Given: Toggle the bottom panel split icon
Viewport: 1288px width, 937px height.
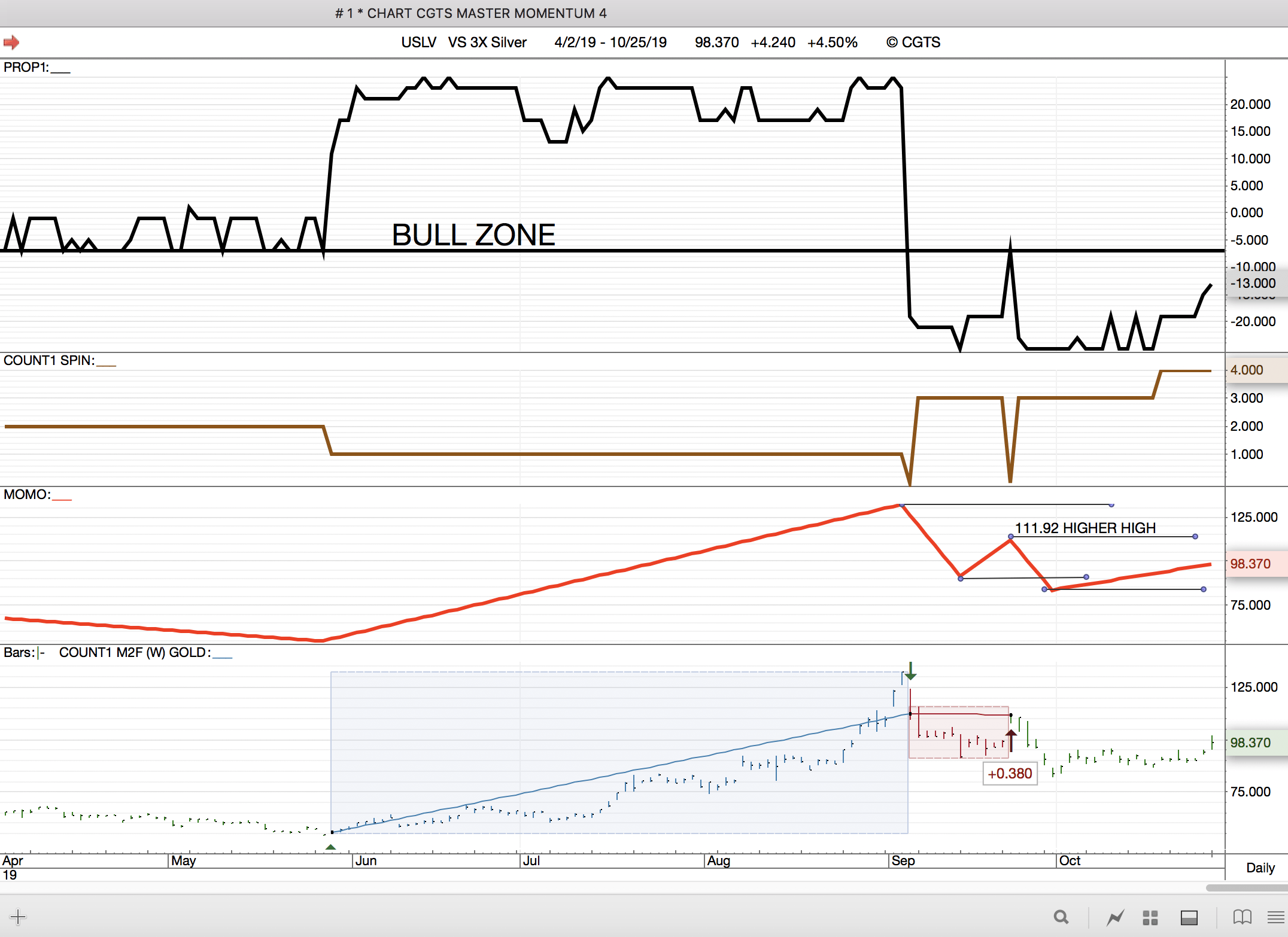Looking at the screenshot, I should tap(1189, 917).
